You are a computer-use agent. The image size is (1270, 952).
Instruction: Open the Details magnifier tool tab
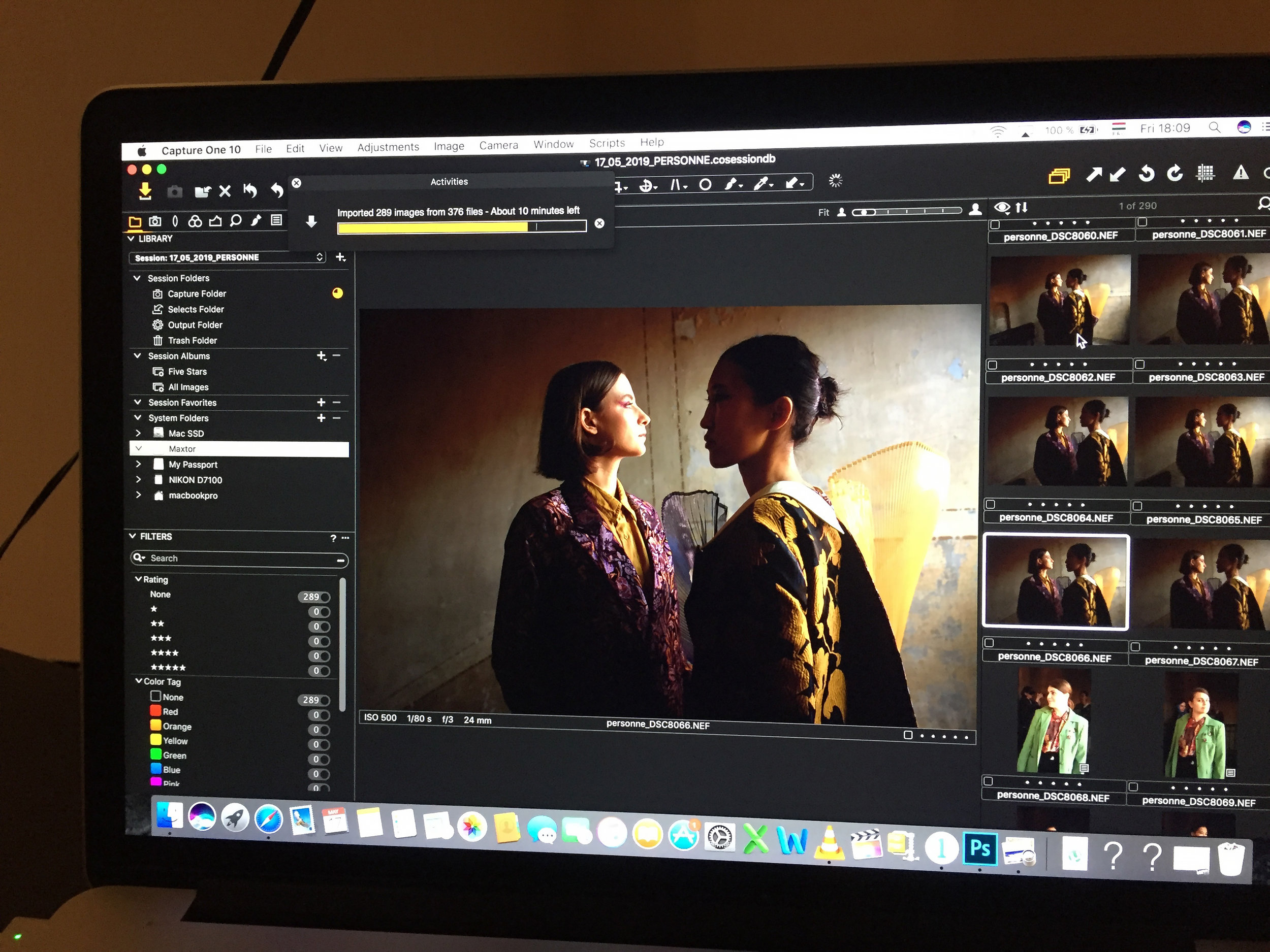[235, 221]
